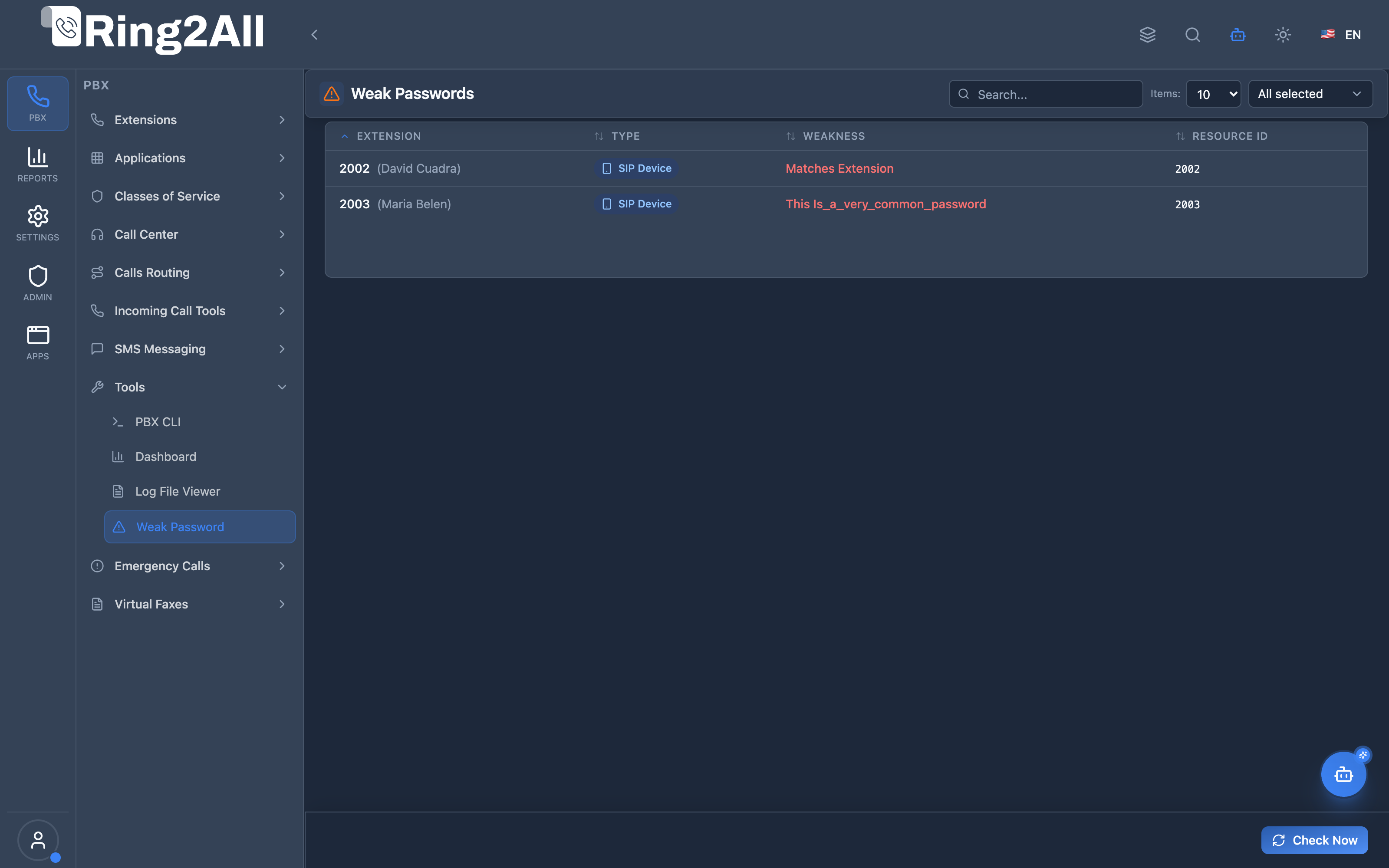Open PBX CLI tool
1389x868 pixels.
tap(200, 421)
